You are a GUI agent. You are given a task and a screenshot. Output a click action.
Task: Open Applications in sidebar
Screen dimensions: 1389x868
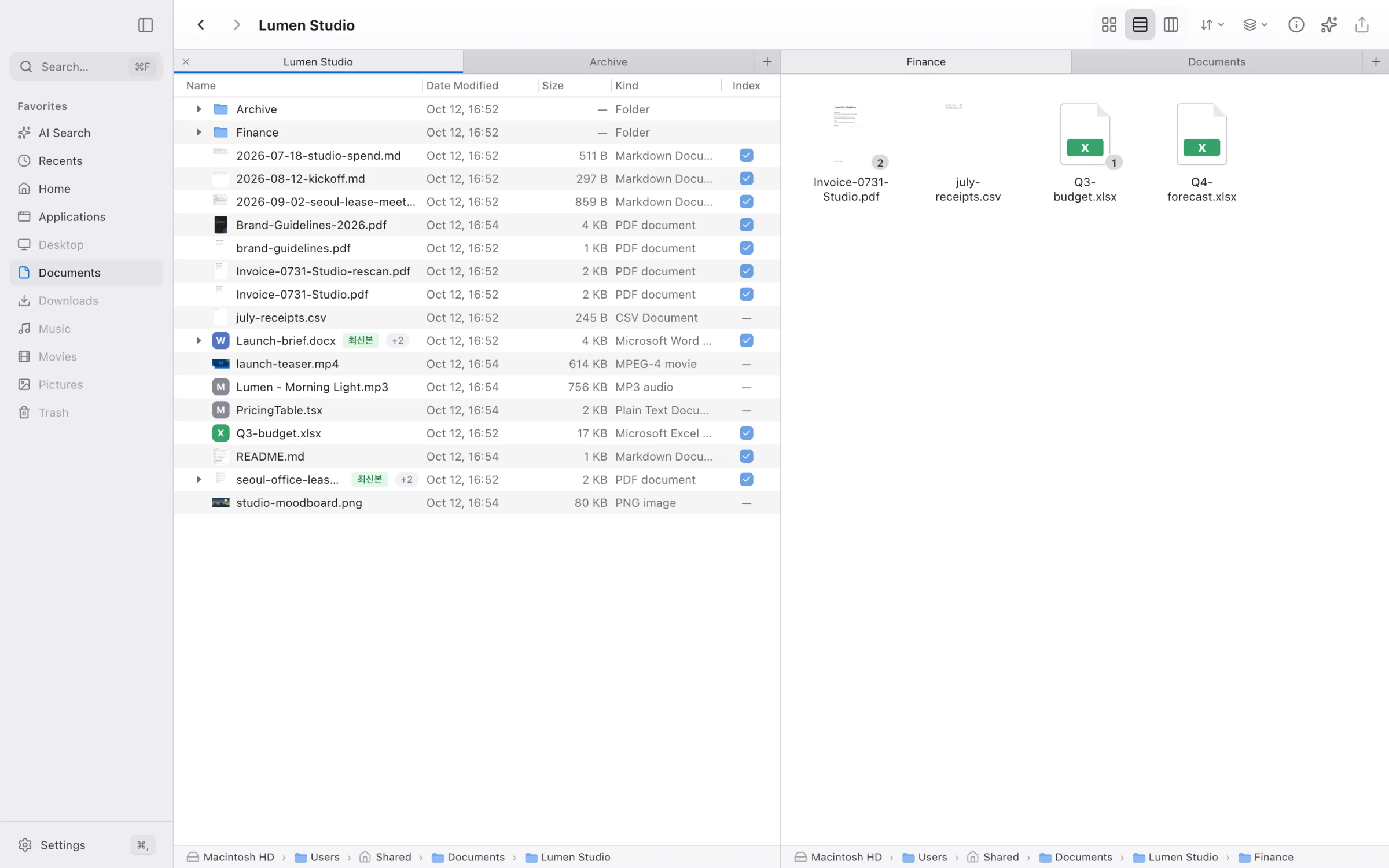coord(86,216)
